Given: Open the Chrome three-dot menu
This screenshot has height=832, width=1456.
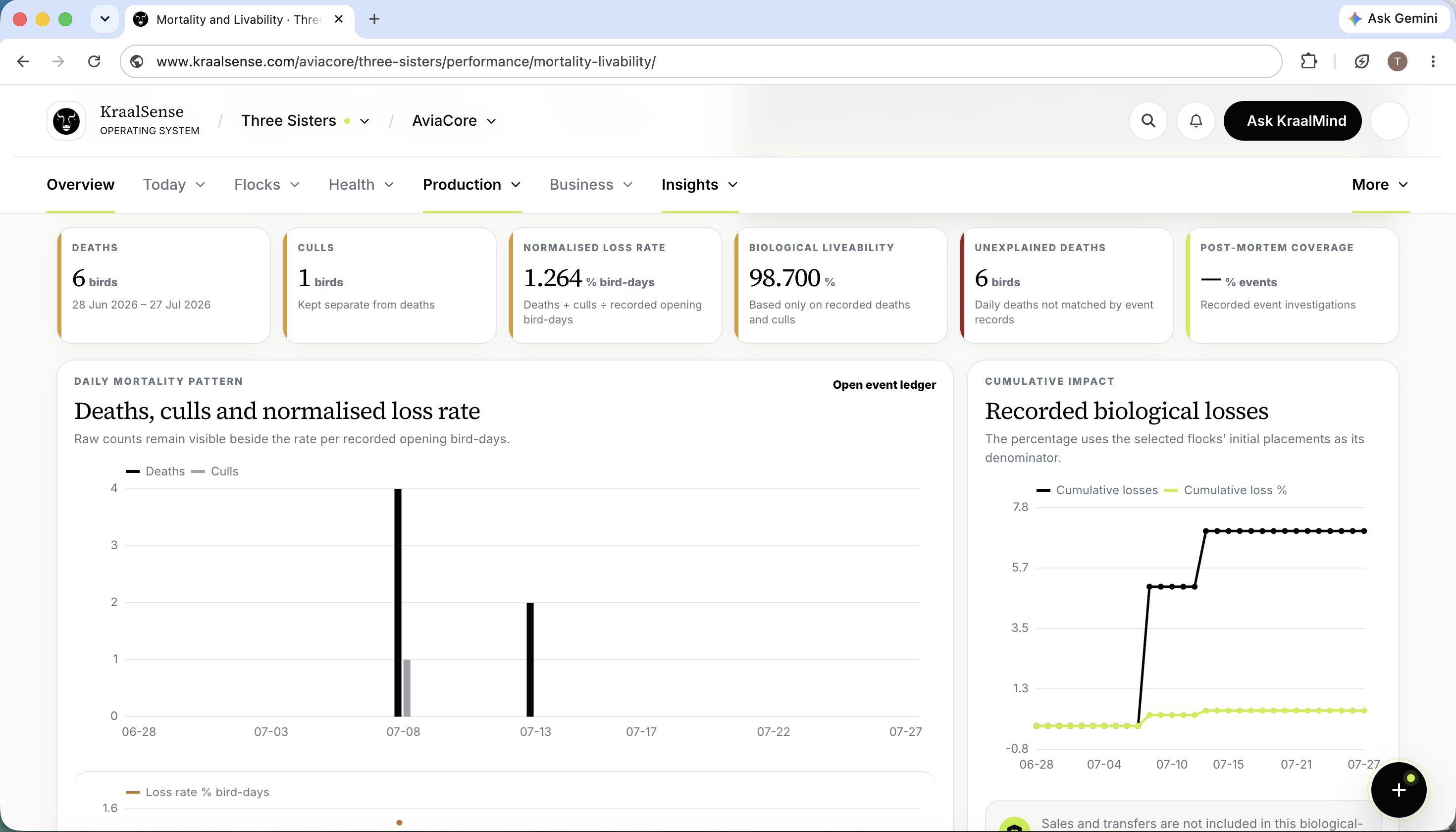Looking at the screenshot, I should click(x=1433, y=61).
